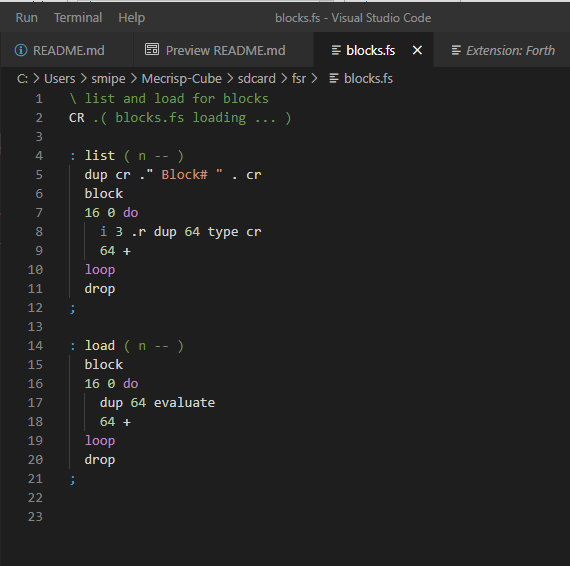Image resolution: width=570 pixels, height=566 pixels.
Task: Place cursor on the evaluate word
Action: [x=184, y=402]
